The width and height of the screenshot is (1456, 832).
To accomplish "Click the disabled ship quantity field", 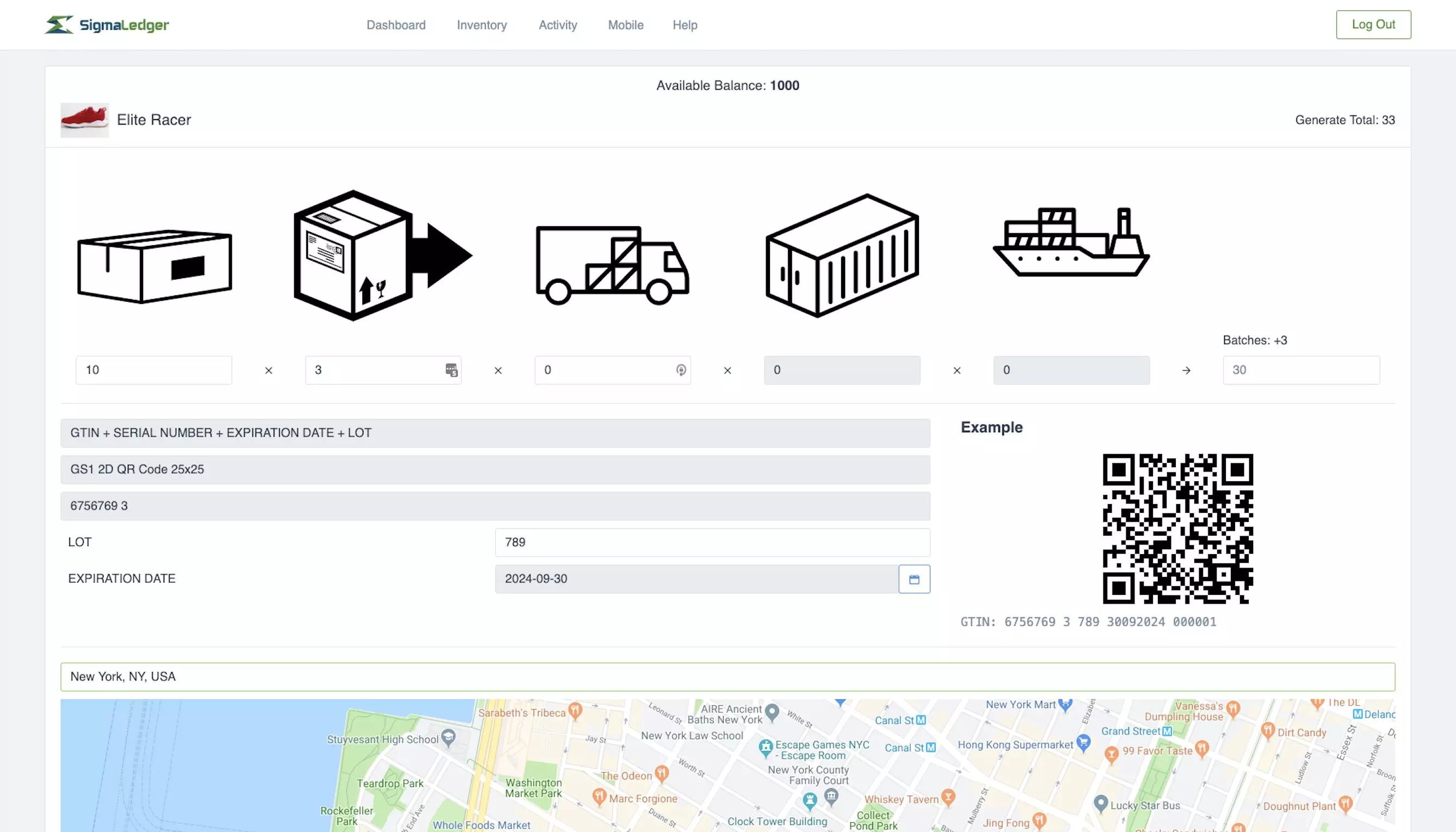I will 1071,370.
